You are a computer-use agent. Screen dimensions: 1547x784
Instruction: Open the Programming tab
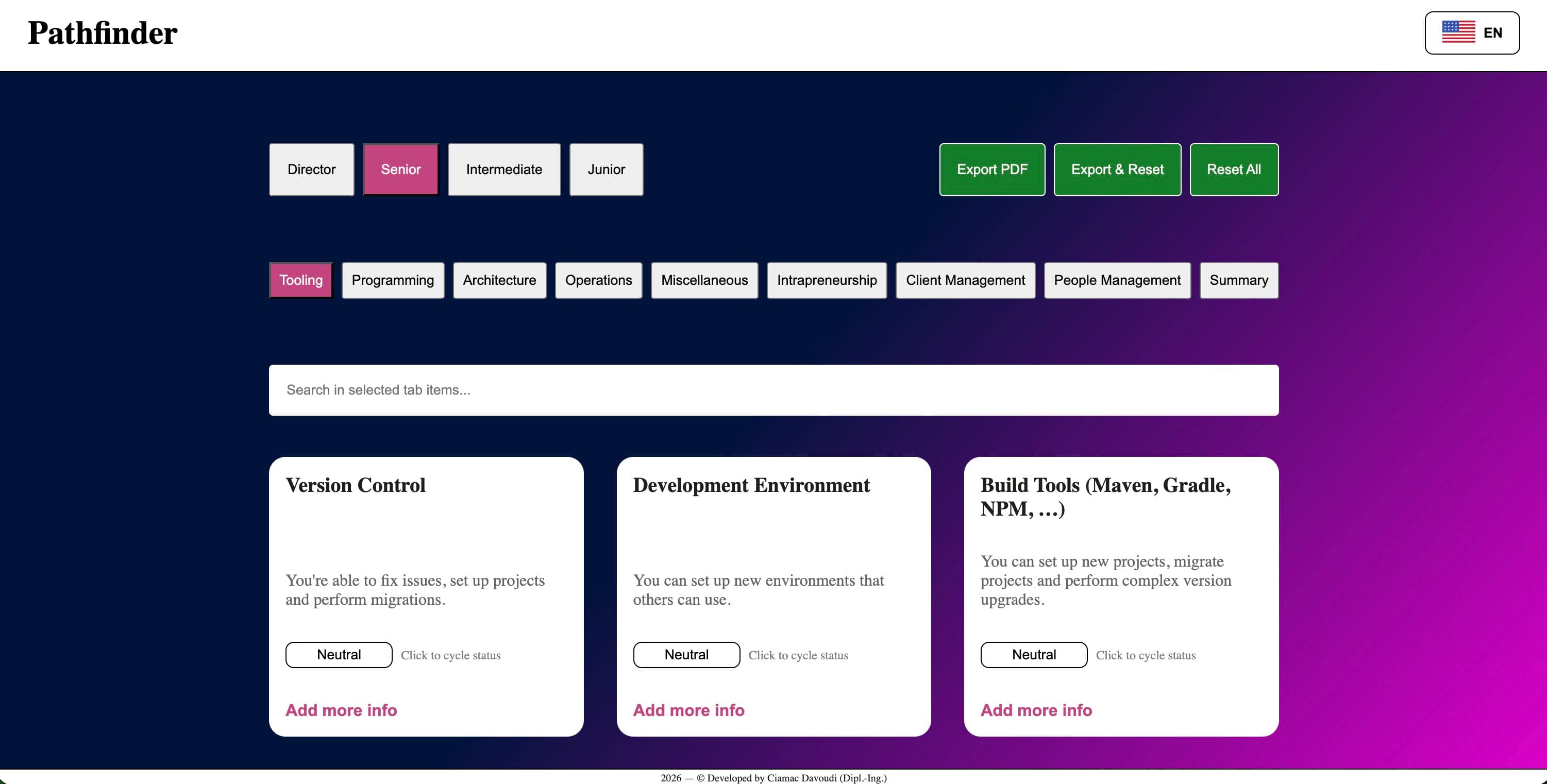pos(393,280)
